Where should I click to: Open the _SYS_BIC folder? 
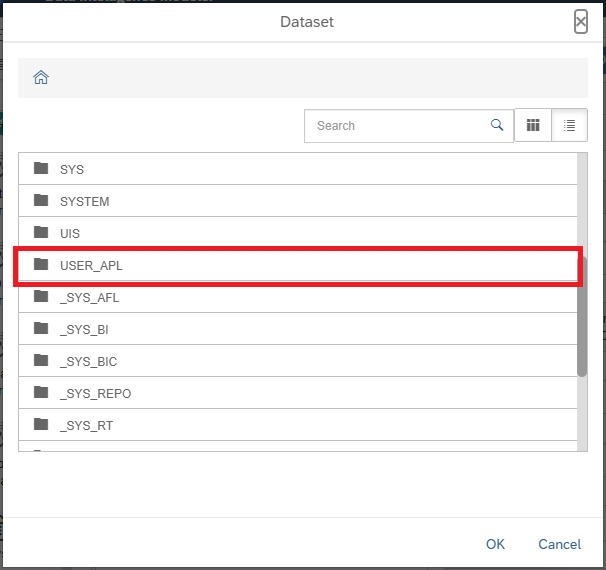tap(88, 362)
